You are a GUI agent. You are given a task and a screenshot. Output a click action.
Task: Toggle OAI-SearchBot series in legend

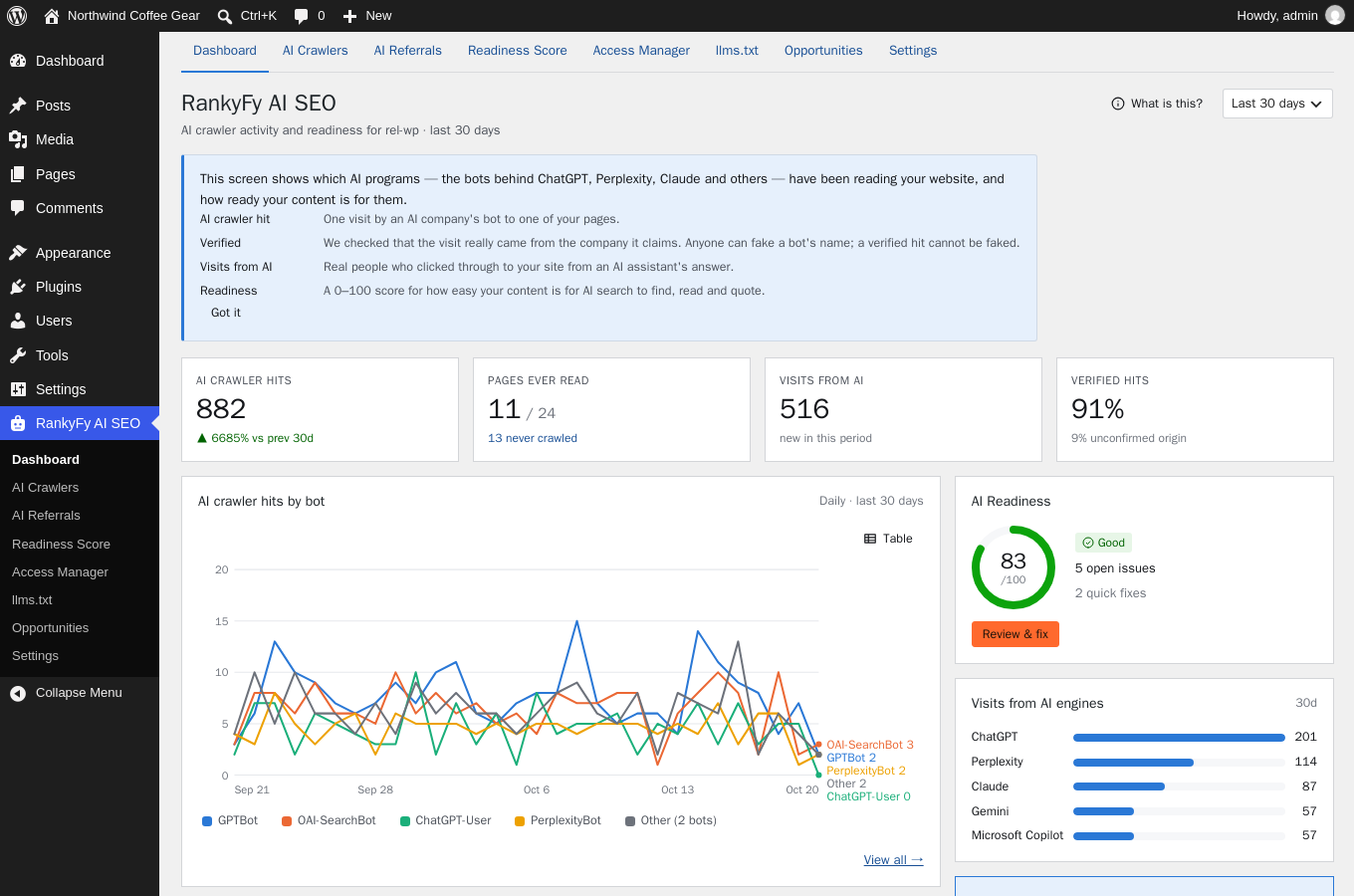(329, 820)
